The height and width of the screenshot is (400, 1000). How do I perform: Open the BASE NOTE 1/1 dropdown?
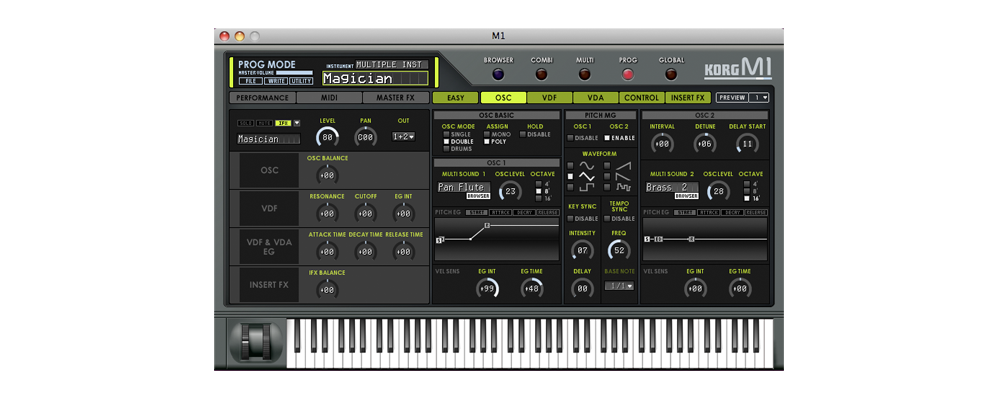619,286
